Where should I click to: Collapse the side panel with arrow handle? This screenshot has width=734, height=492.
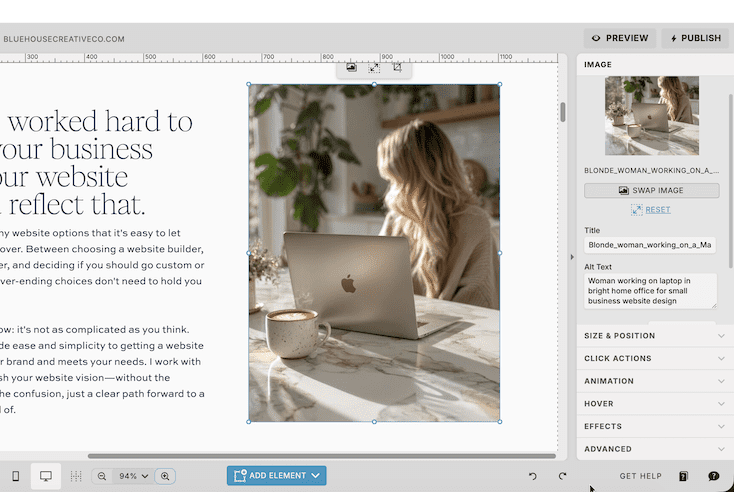coord(572,257)
